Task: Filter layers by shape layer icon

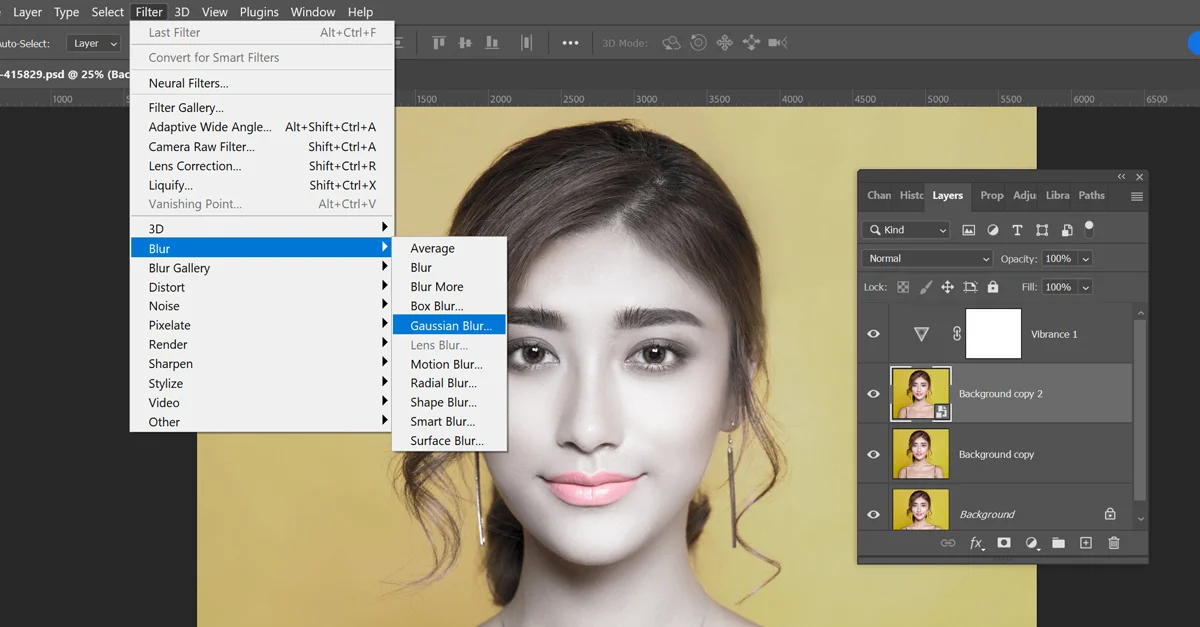Action: pyautogui.click(x=1042, y=230)
